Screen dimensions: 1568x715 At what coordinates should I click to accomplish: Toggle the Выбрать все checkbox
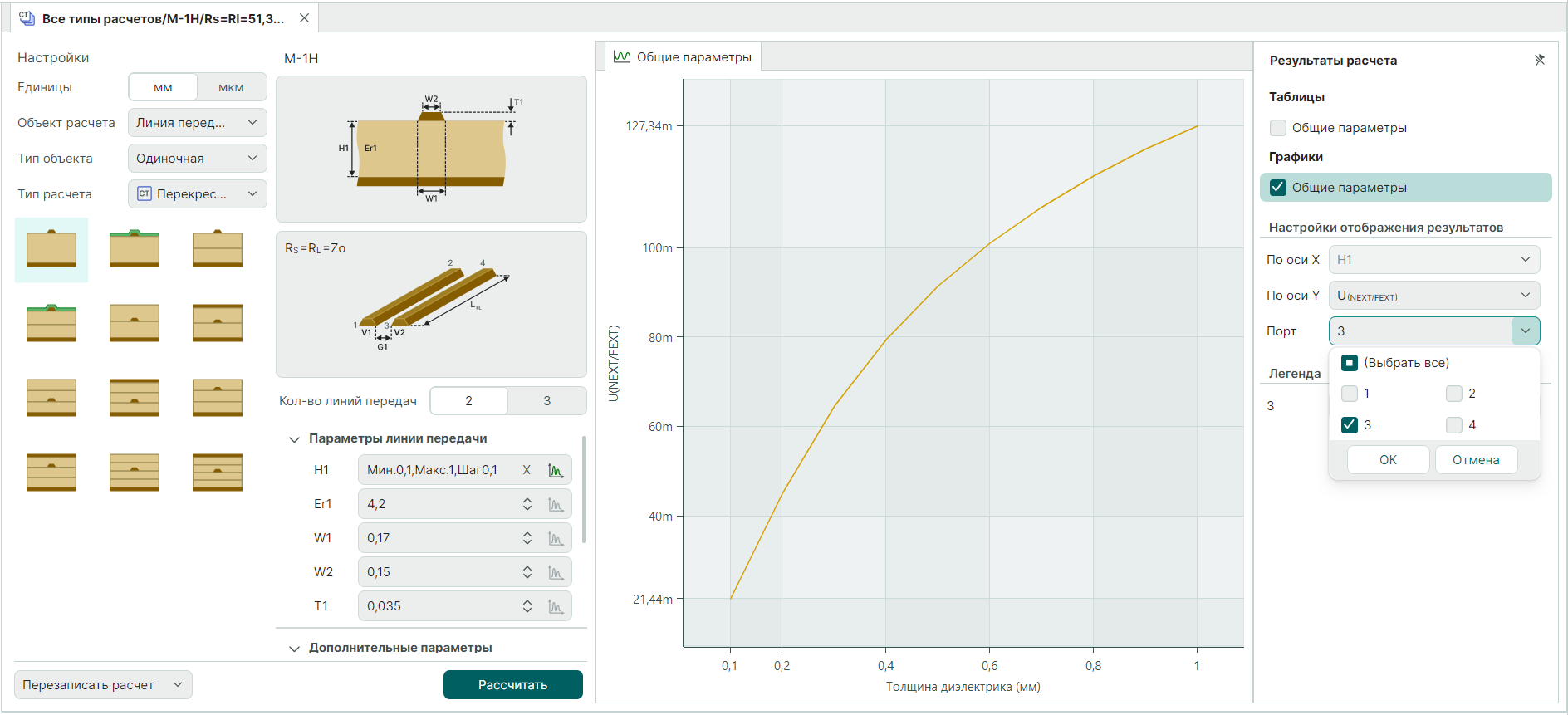click(1350, 363)
